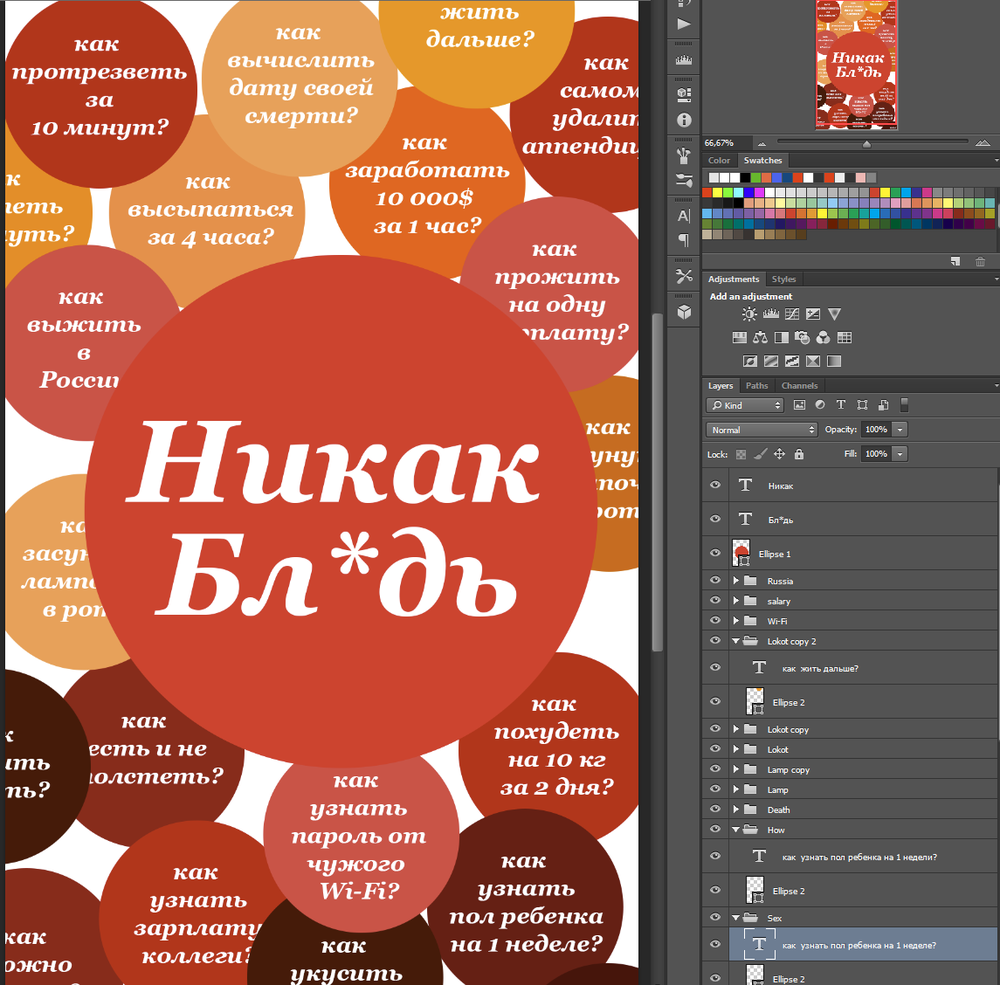The image size is (1000, 985).
Task: Filter layers by type layers icon
Action: point(840,405)
